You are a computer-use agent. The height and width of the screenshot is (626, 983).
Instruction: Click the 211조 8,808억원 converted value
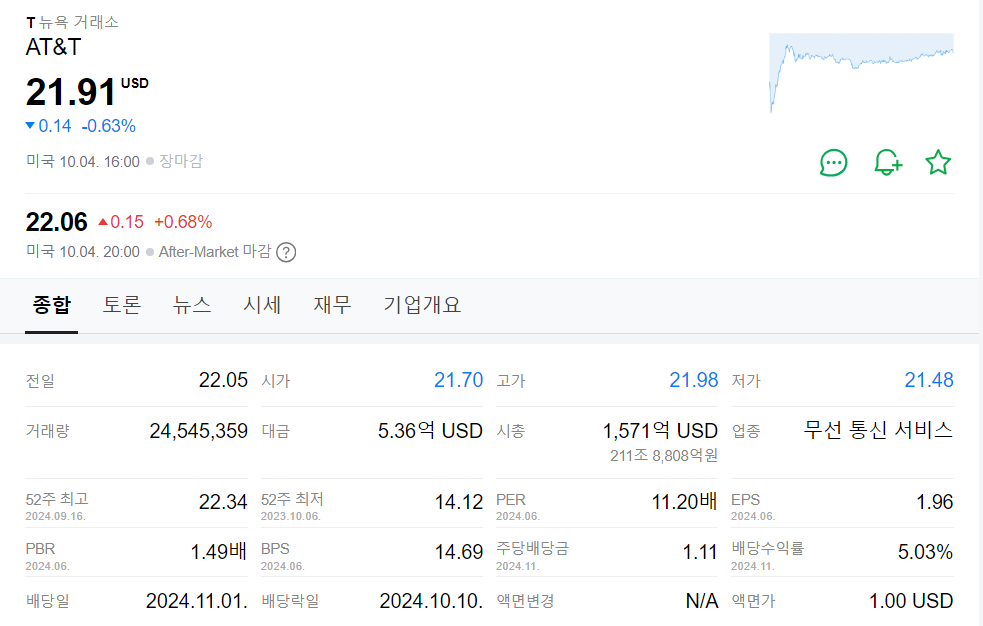(x=664, y=456)
